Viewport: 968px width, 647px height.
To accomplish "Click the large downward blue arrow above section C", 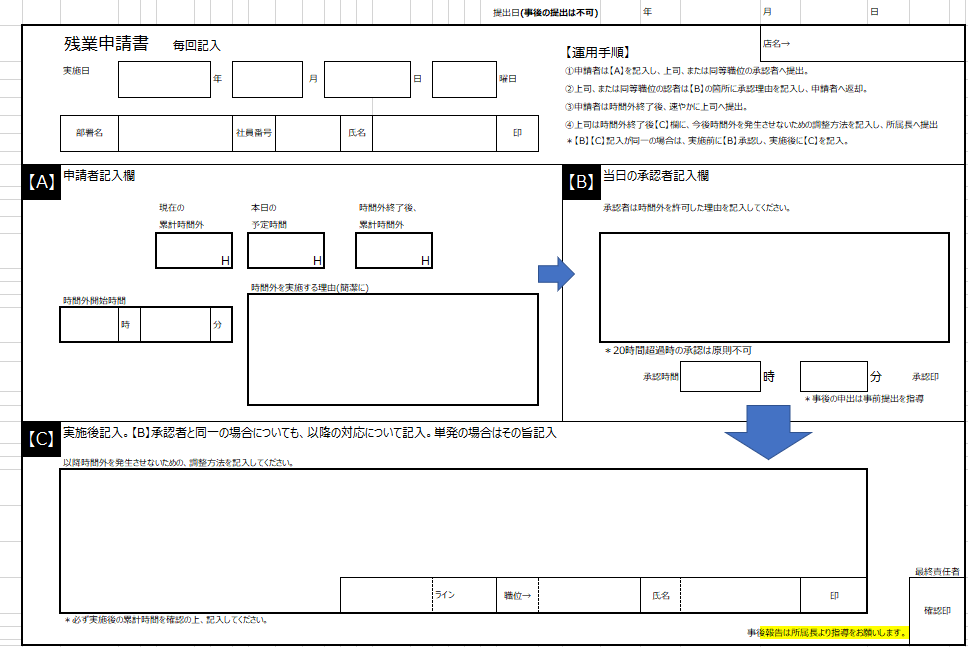I will tap(768, 428).
